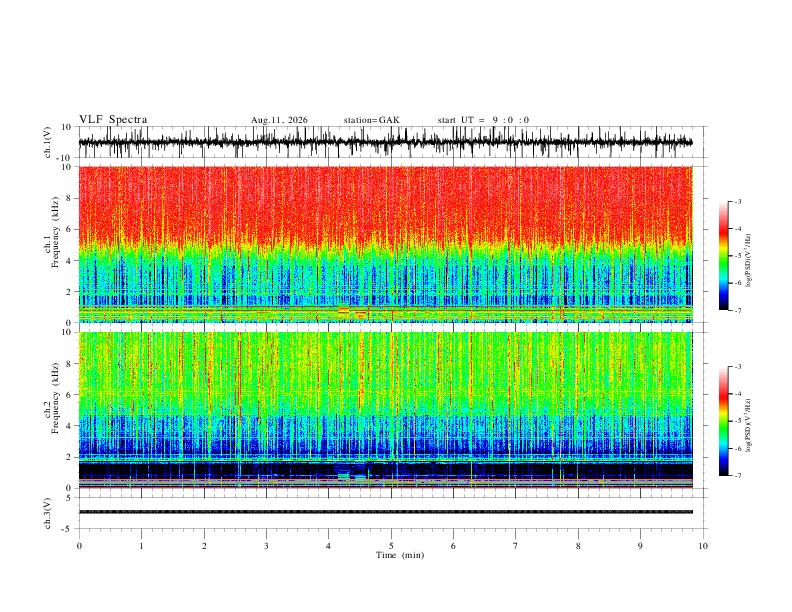Click the 0 minute origin tick label
The image size is (792, 612).
click(x=79, y=546)
